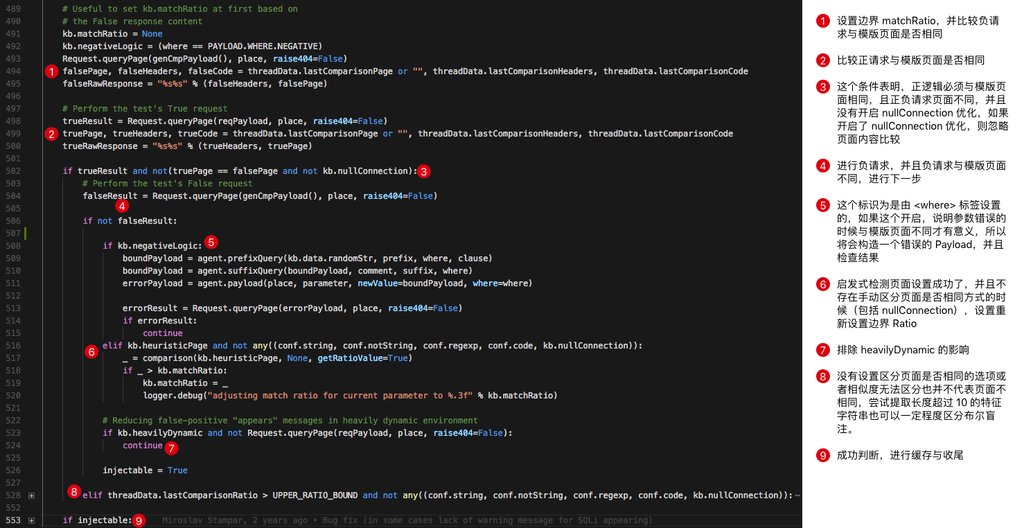Click 'PAYLOAD.WHERE.NEGATIVE' on line 492
The image size is (1024, 528).
263,46
